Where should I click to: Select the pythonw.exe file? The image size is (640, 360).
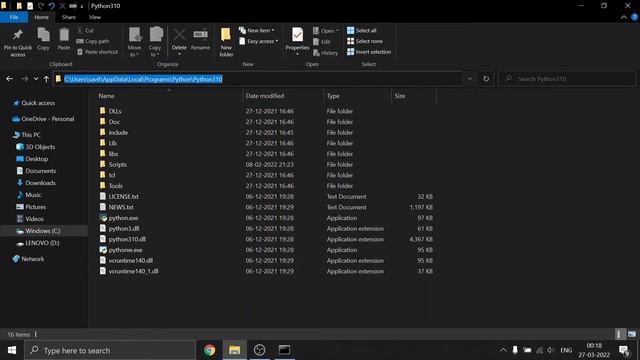[125, 250]
